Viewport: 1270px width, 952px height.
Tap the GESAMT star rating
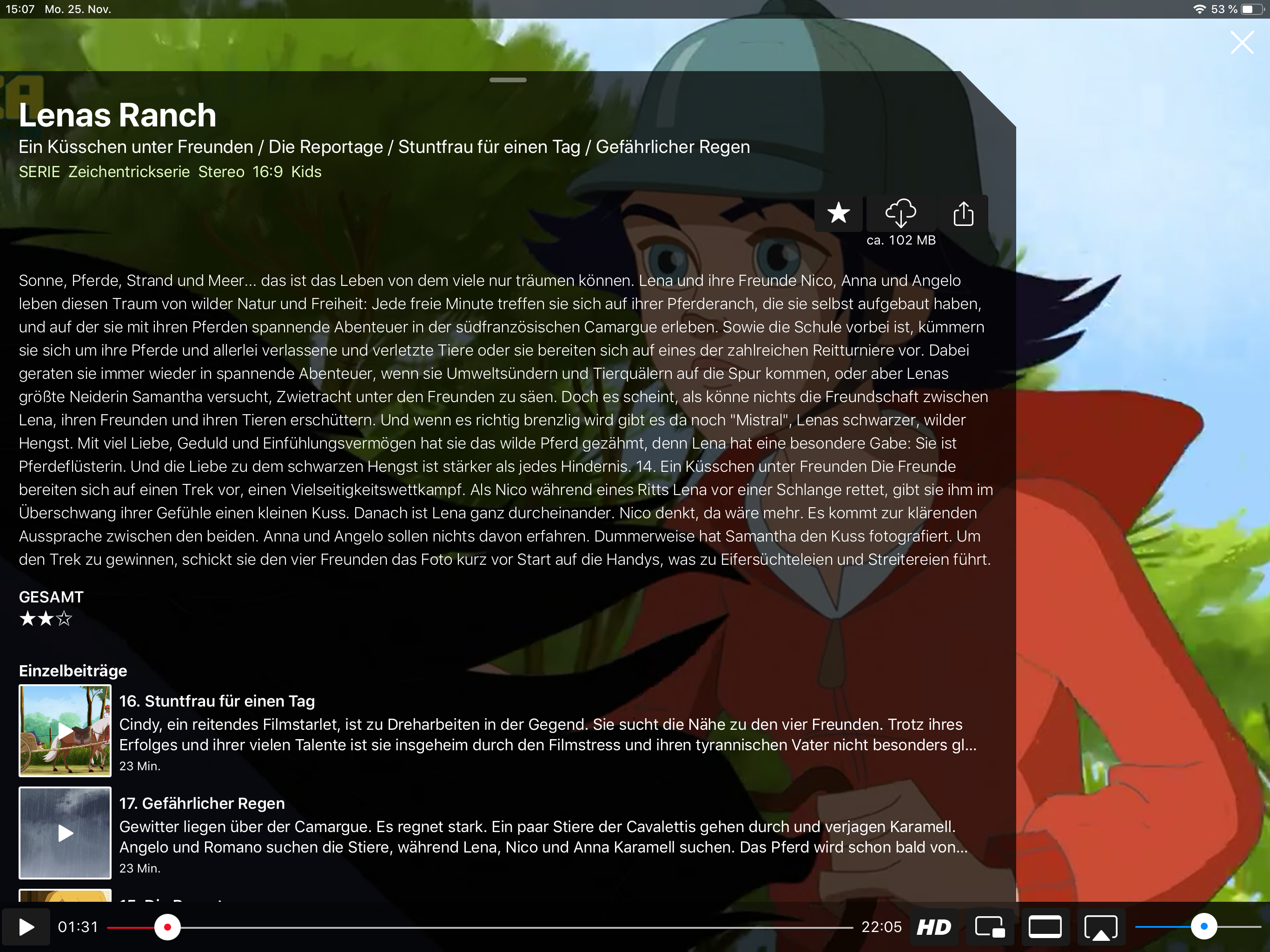coord(46,619)
